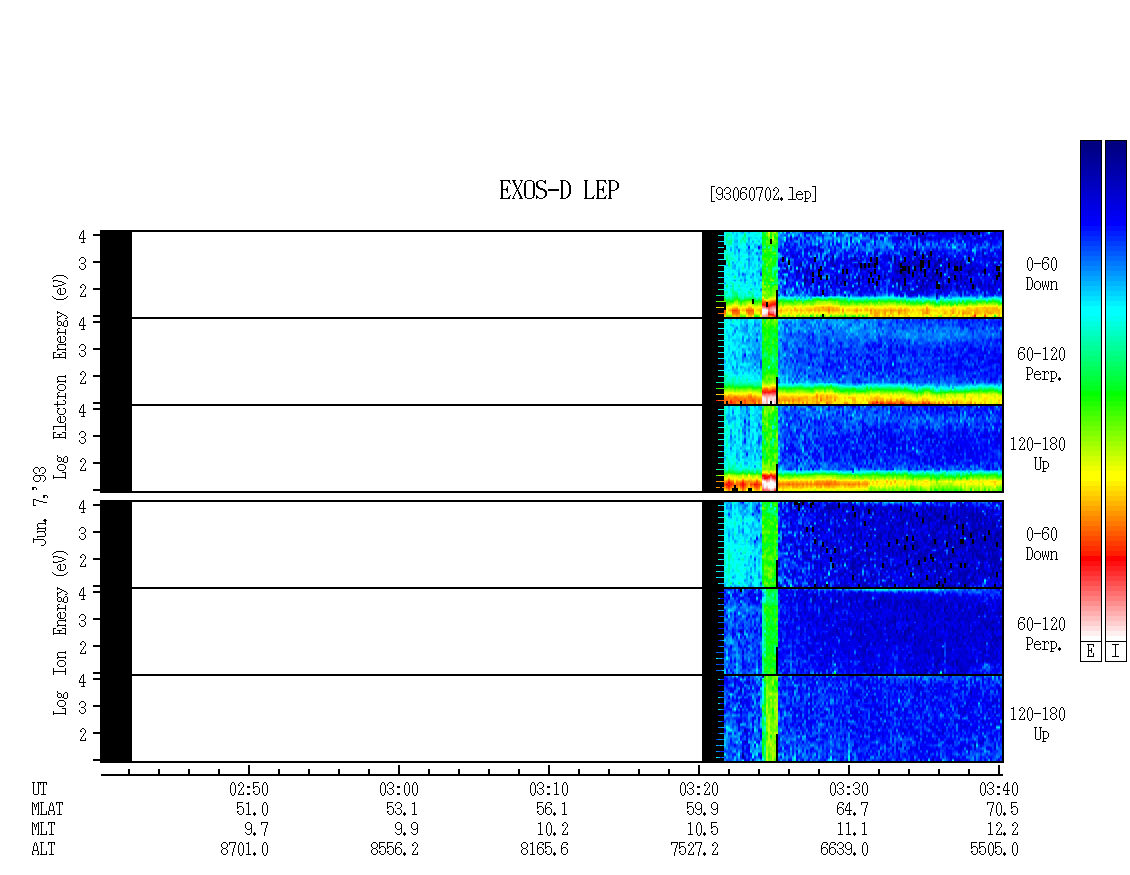
Task: Click the MLAT value 51.0
Action: click(252, 809)
